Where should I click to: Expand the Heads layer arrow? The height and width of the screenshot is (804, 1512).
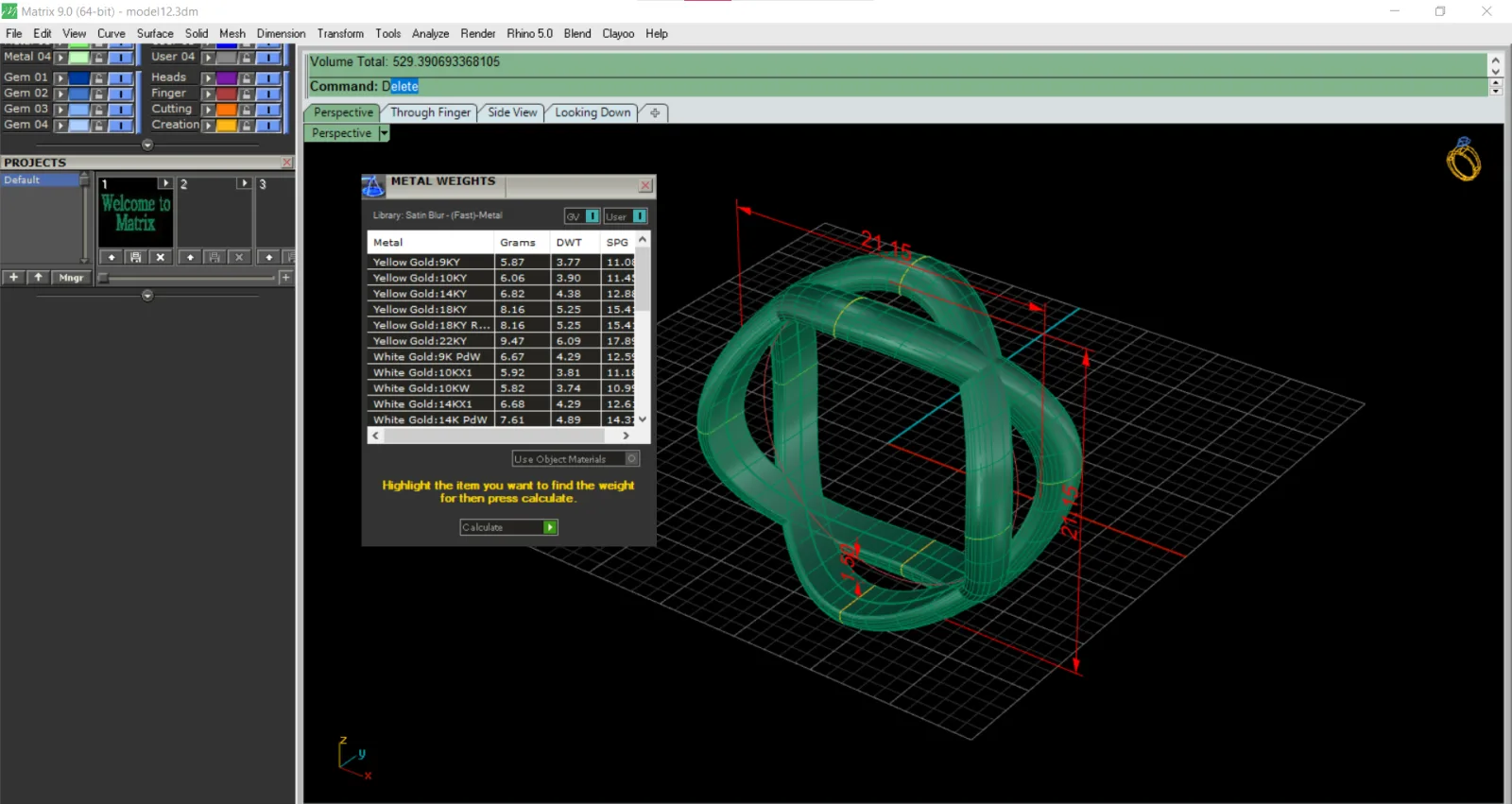pos(209,78)
